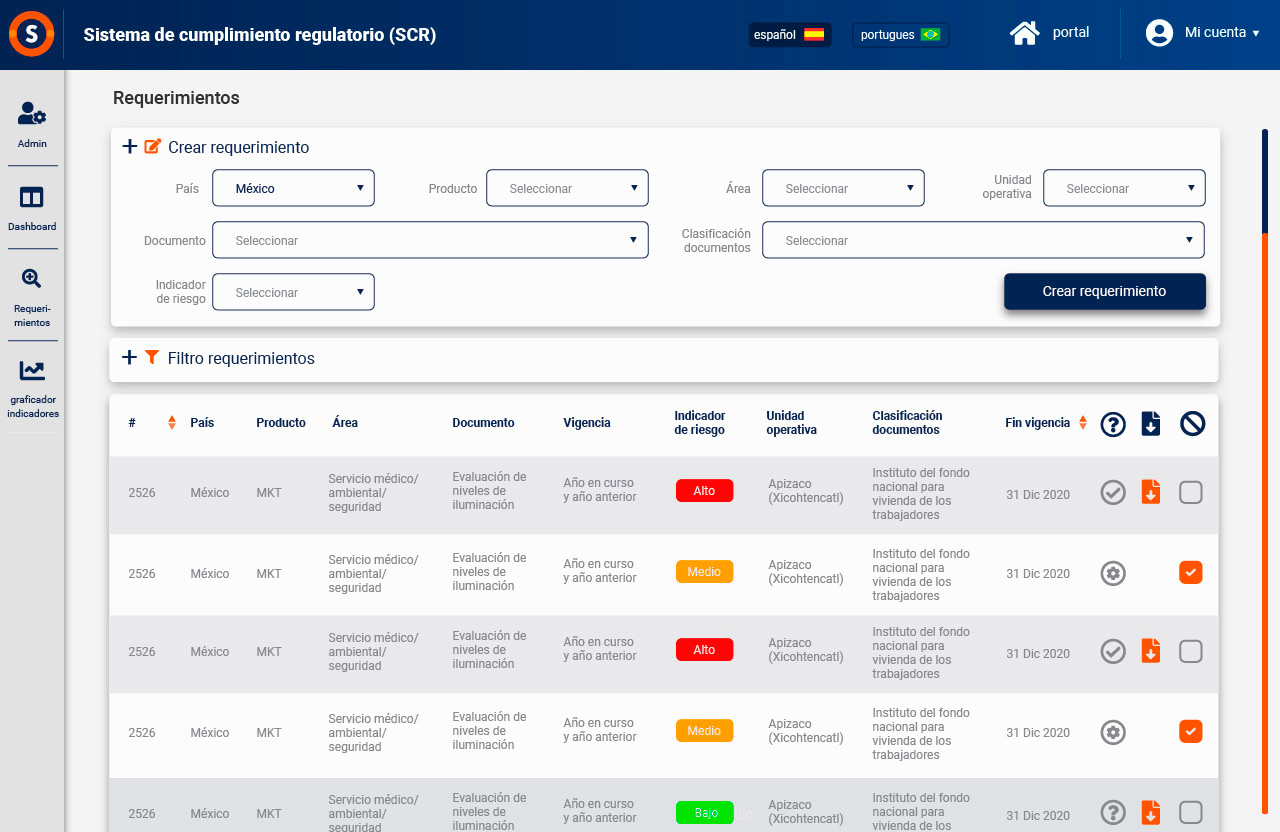Image resolution: width=1280 pixels, height=832 pixels.
Task: Download the document in third row
Action: 1151,651
